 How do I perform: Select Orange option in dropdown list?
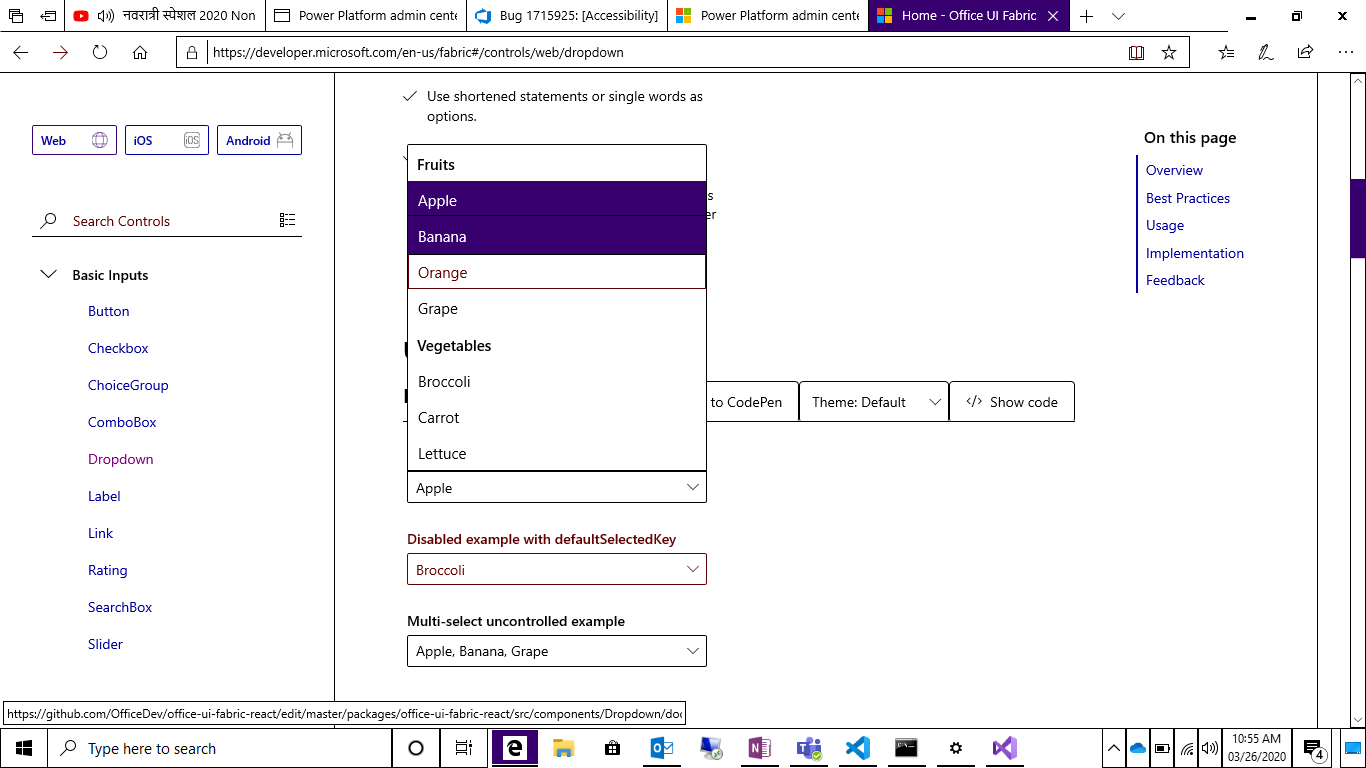557,272
